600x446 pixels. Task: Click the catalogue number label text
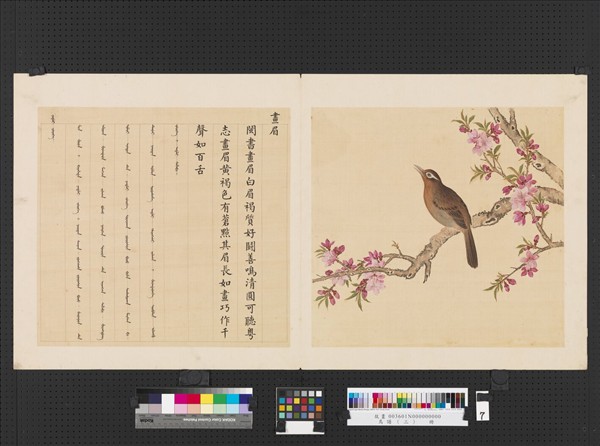pyautogui.click(x=407, y=417)
